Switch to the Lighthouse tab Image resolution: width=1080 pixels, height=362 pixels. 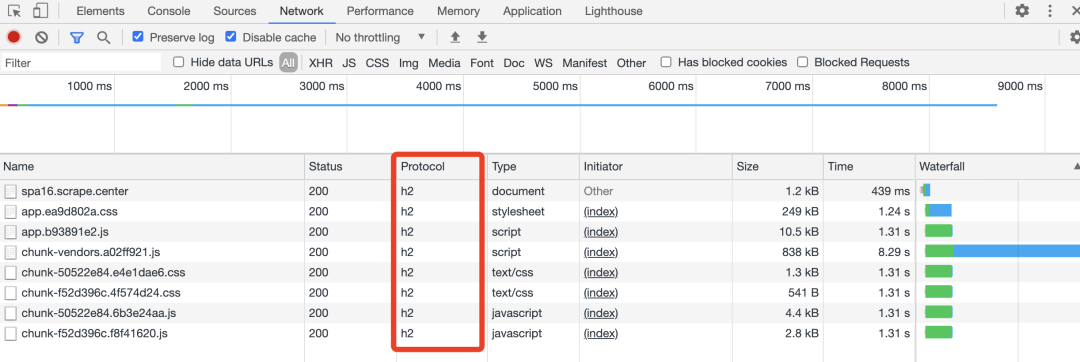614,11
